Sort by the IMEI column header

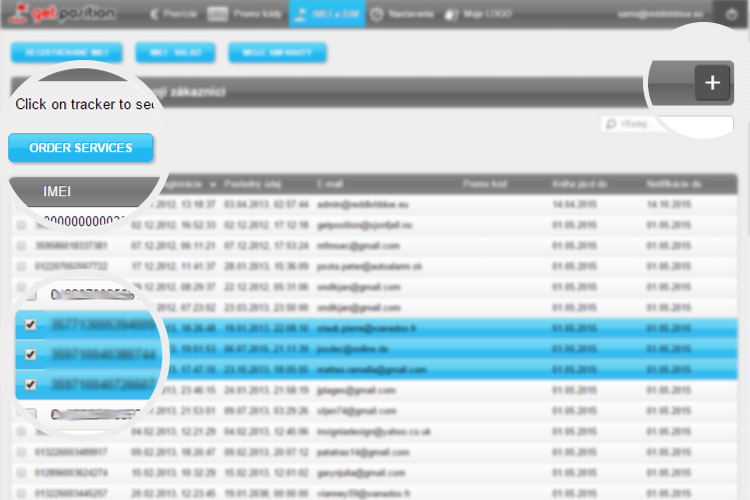click(56, 191)
